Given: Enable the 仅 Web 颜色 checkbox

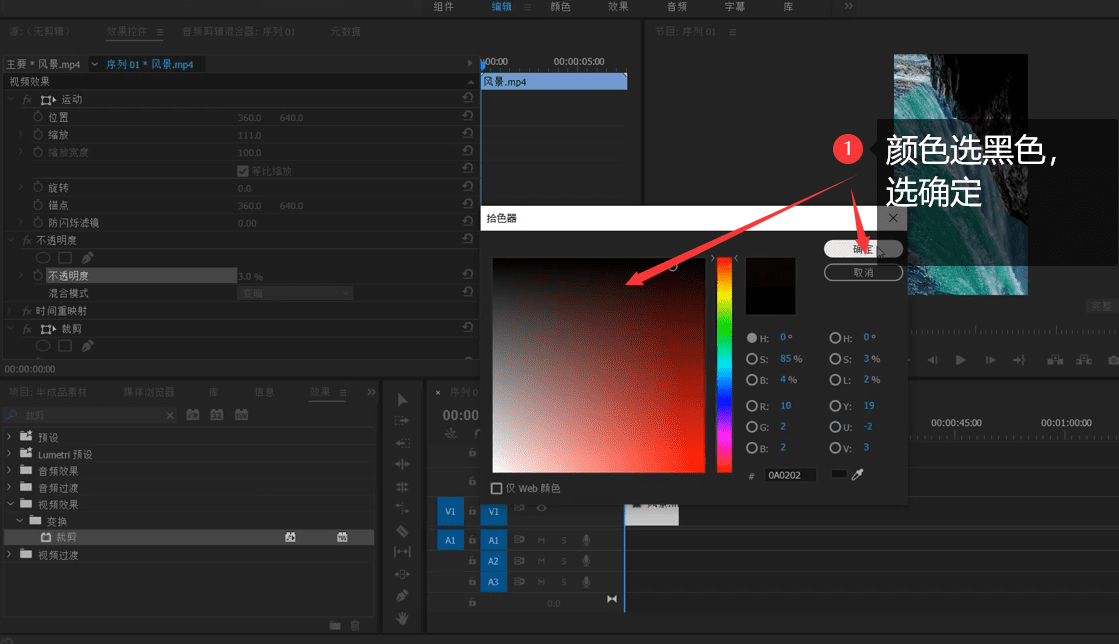Looking at the screenshot, I should [497, 488].
